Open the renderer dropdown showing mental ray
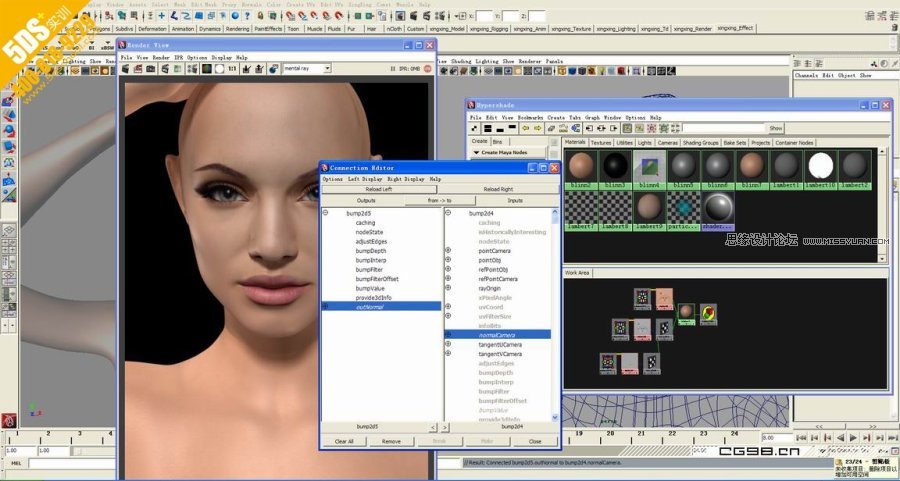 click(x=310, y=69)
